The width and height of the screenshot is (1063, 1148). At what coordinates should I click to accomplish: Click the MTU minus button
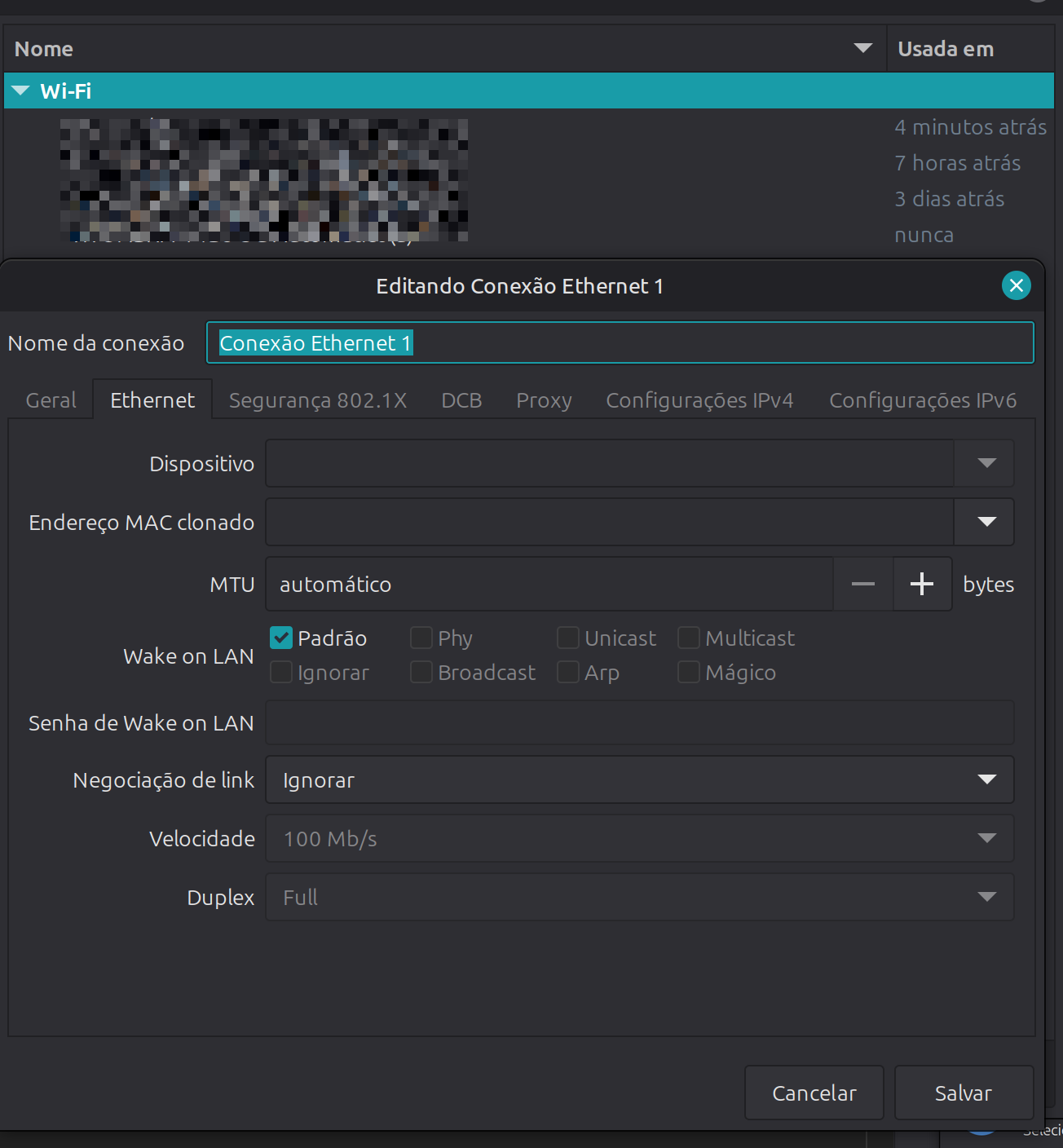tap(862, 584)
